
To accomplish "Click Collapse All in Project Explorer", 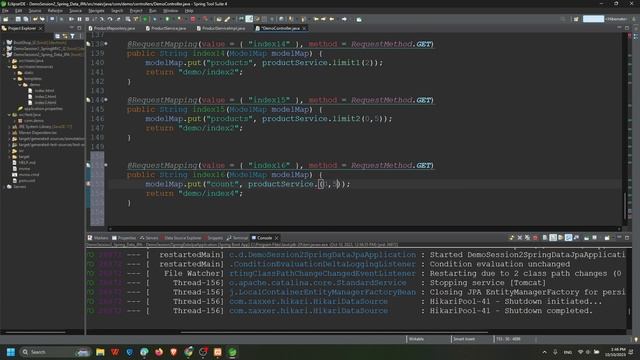I will (x=58, y=36).
